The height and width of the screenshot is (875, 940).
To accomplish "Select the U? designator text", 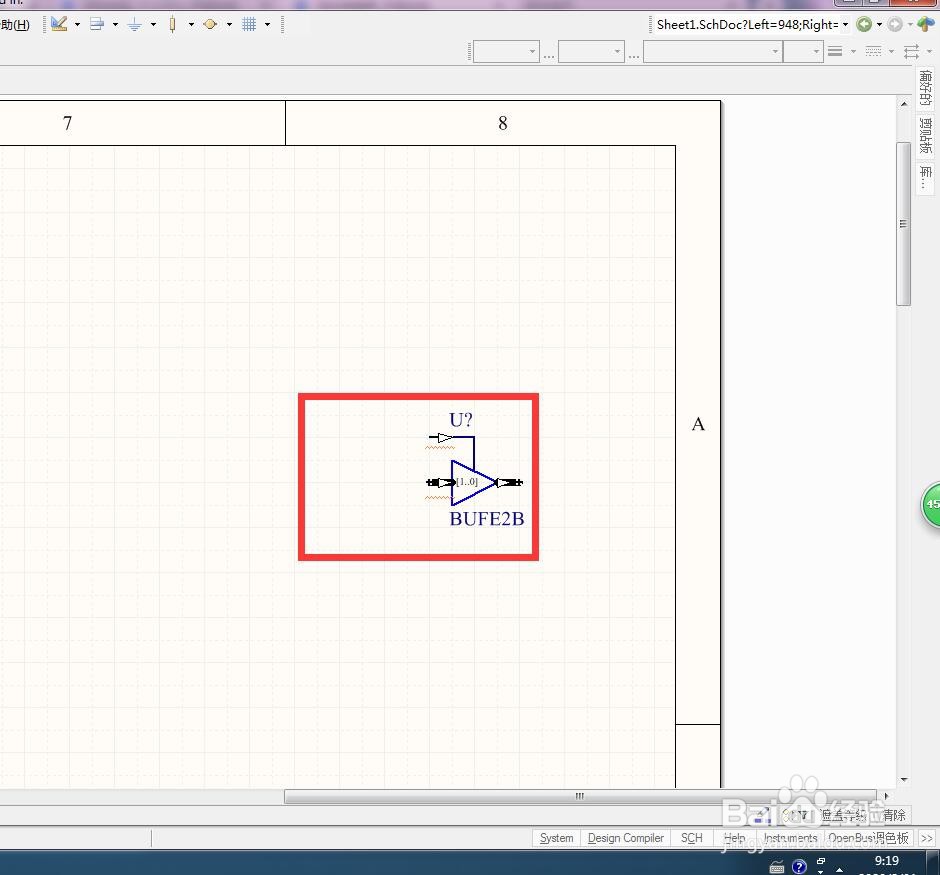I will 461,420.
